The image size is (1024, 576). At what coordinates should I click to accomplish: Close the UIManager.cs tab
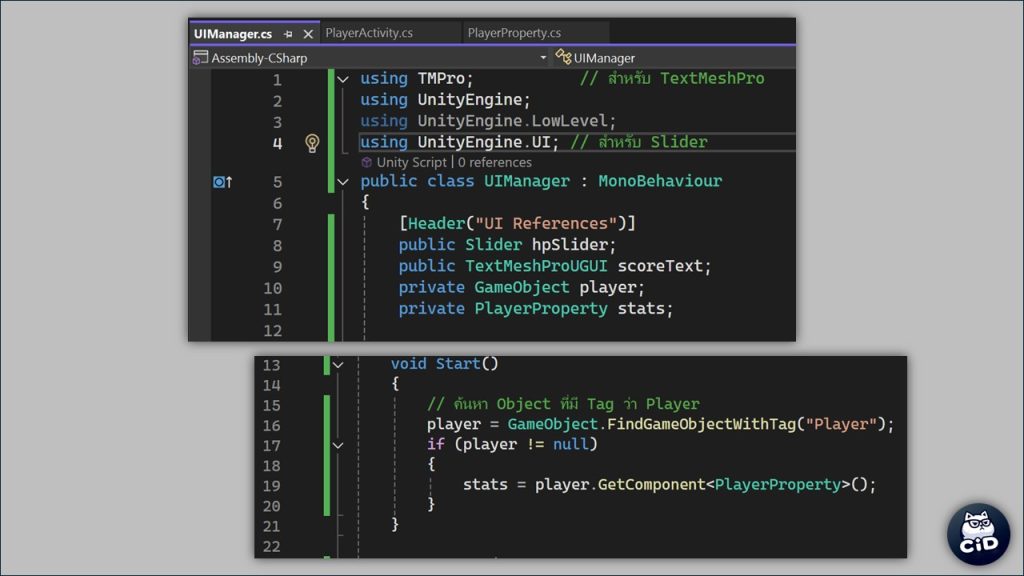pos(307,34)
